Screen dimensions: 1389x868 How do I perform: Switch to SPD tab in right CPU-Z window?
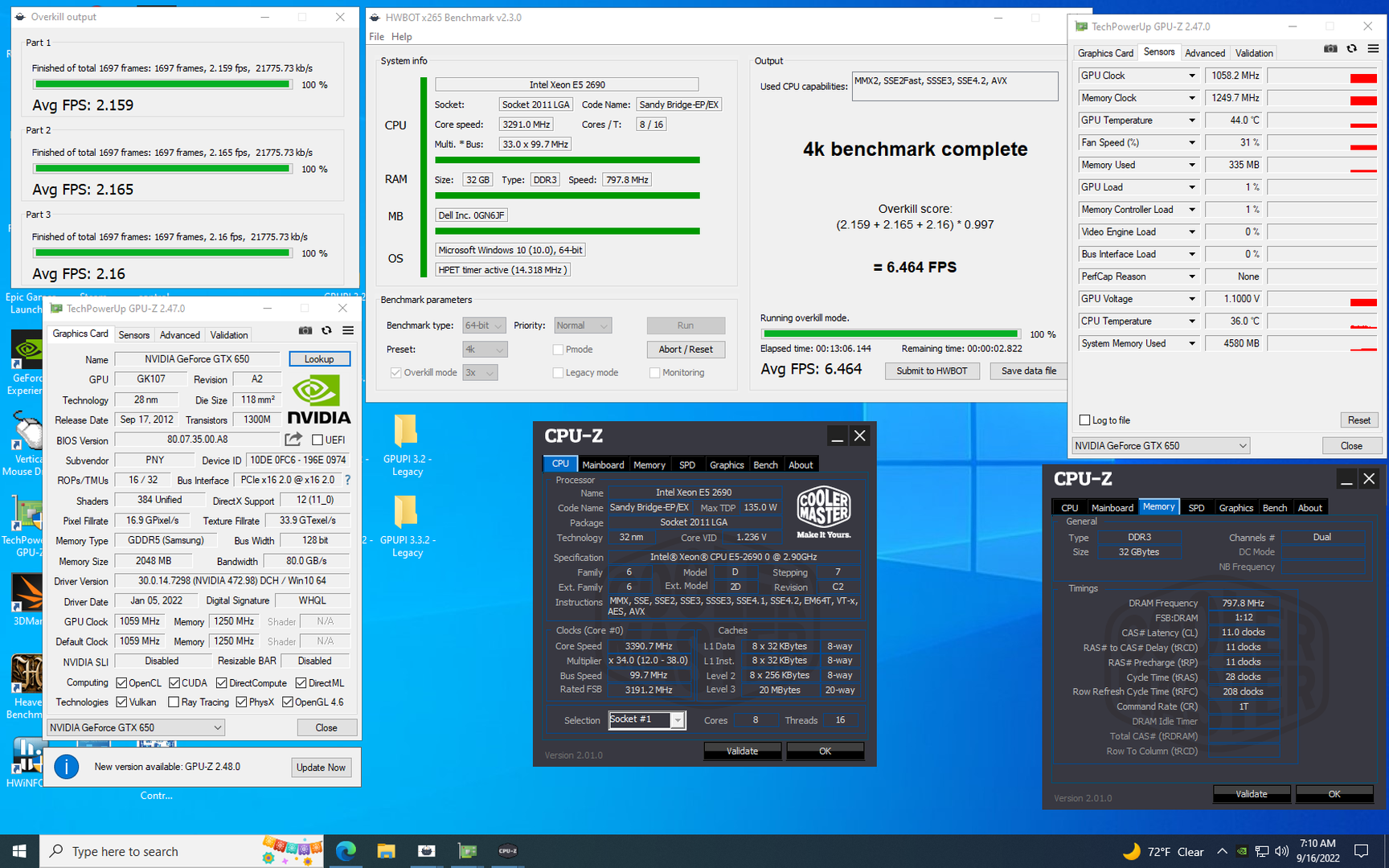click(x=1196, y=507)
